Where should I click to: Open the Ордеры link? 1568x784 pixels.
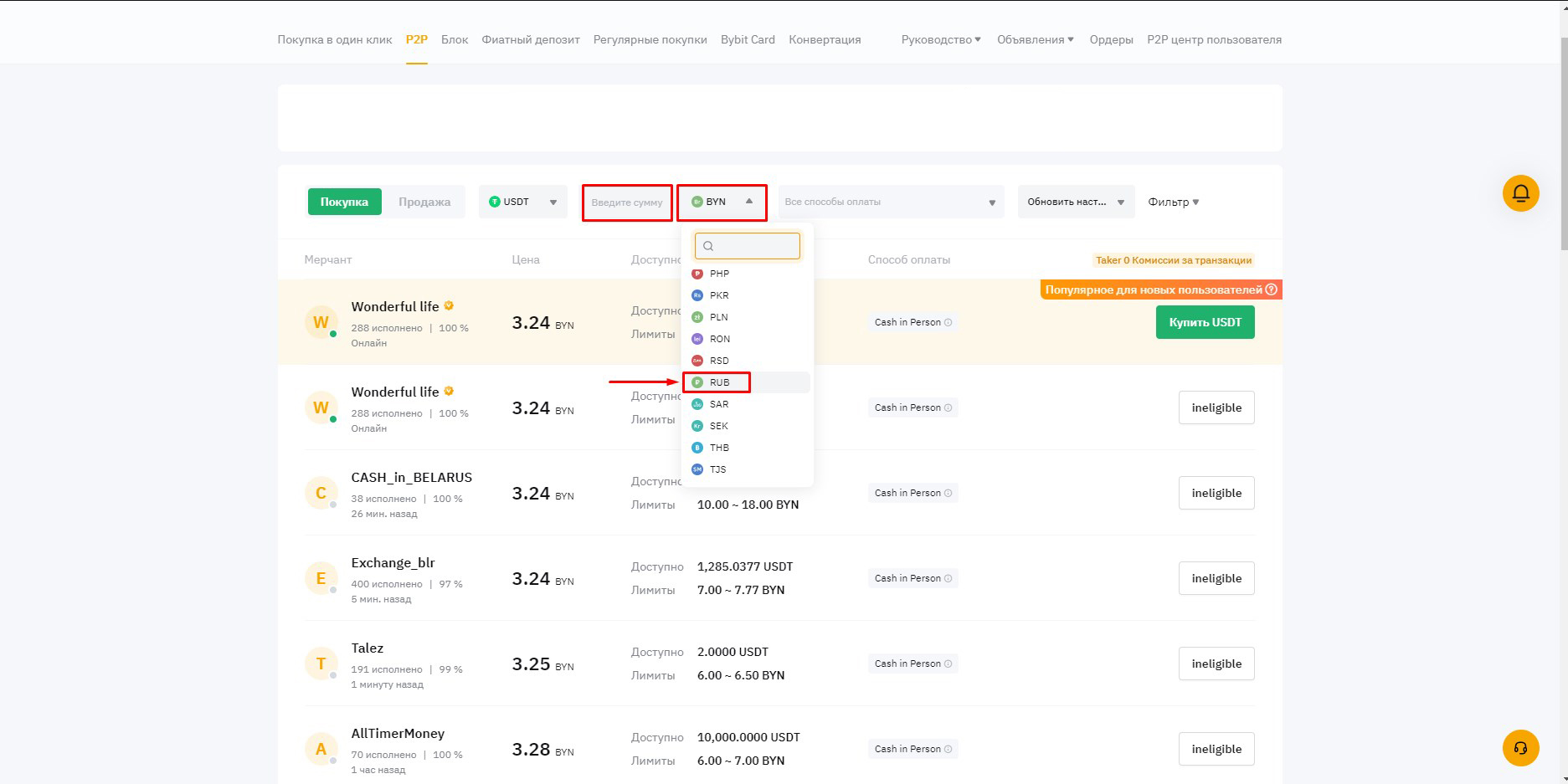(x=1111, y=39)
